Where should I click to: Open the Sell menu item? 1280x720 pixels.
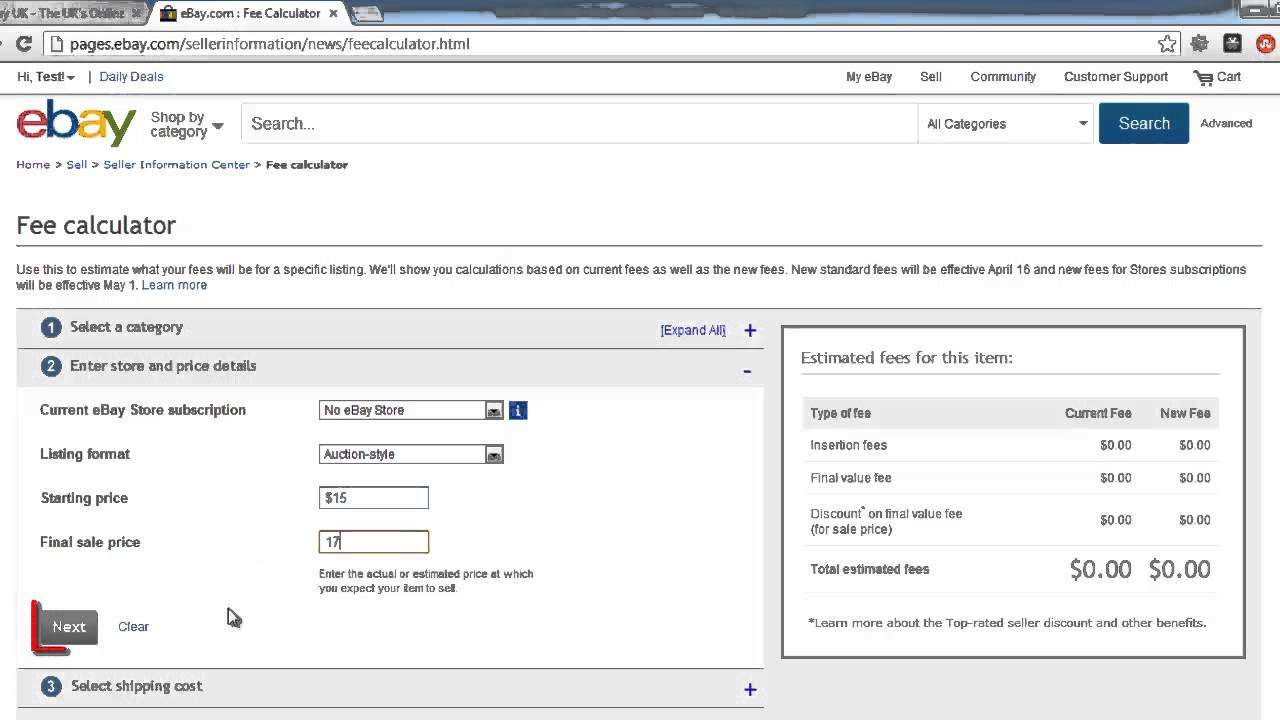[931, 77]
